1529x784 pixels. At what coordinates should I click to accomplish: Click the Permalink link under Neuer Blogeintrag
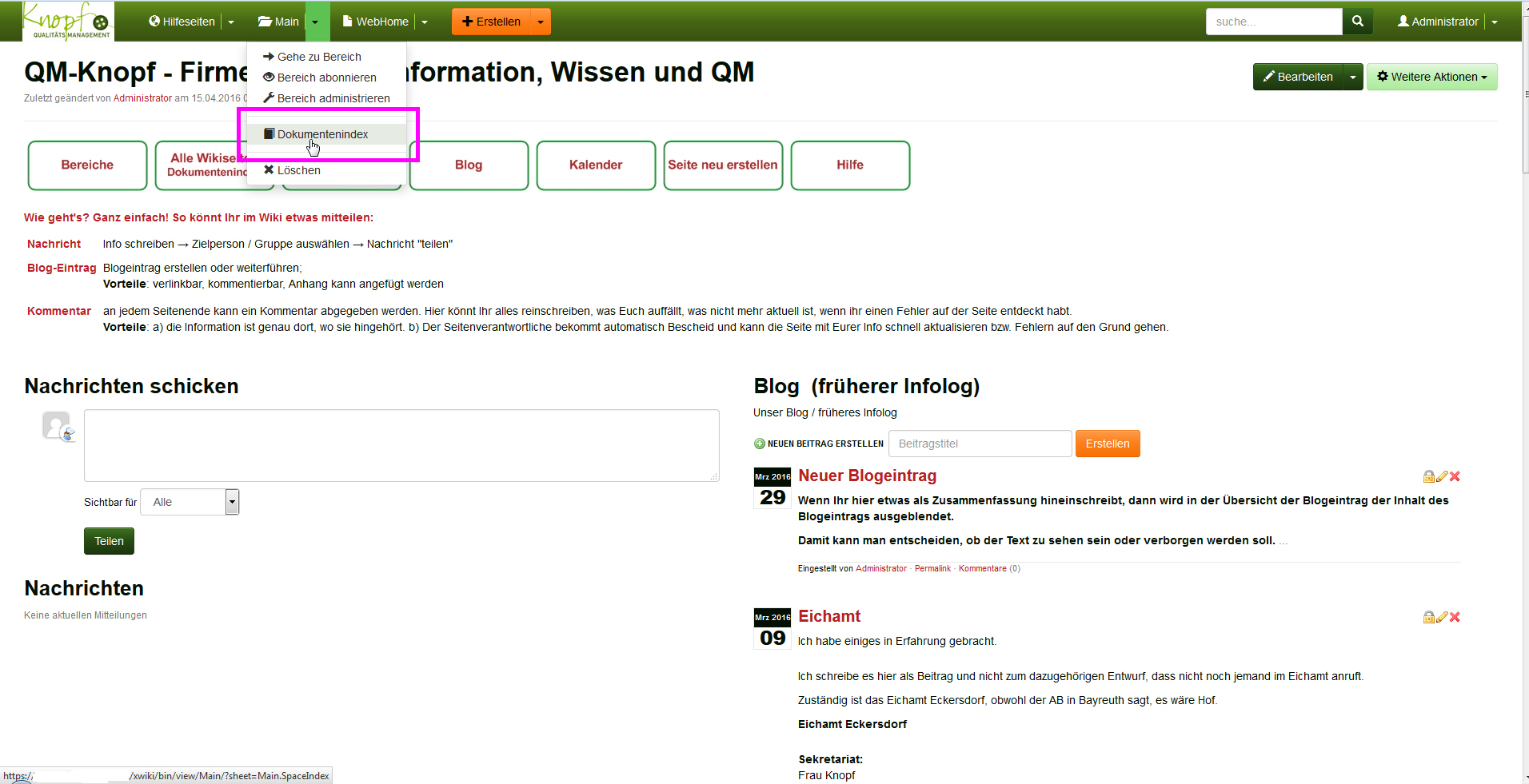coord(932,569)
